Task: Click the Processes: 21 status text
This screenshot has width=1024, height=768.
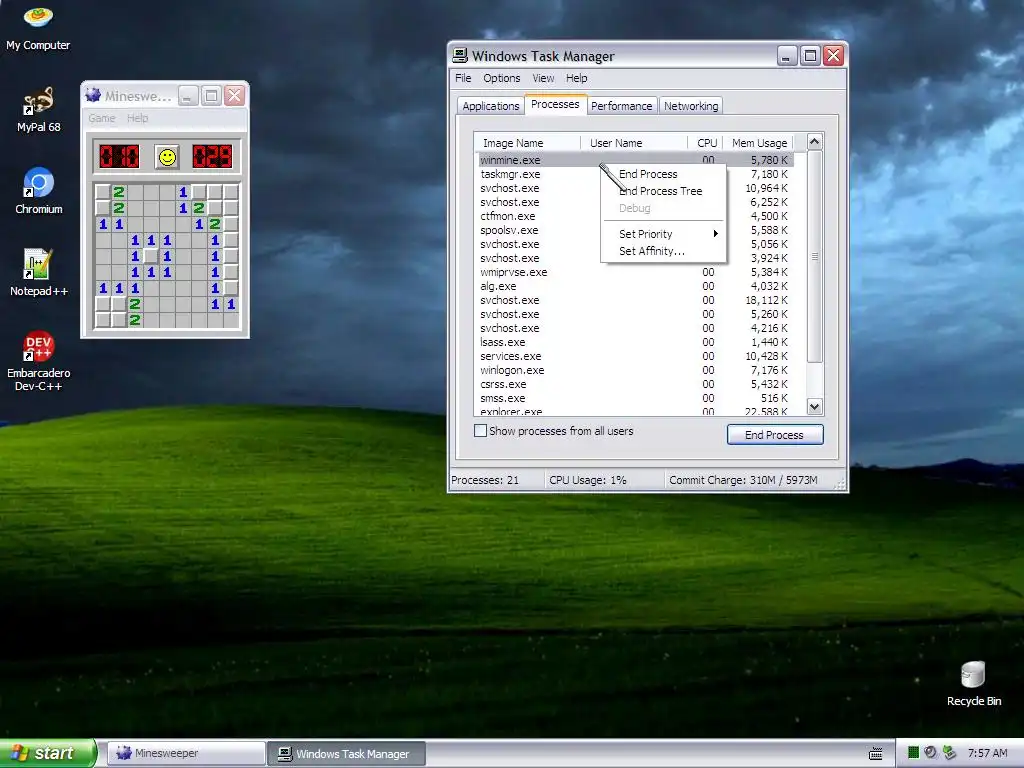Action: 485,480
